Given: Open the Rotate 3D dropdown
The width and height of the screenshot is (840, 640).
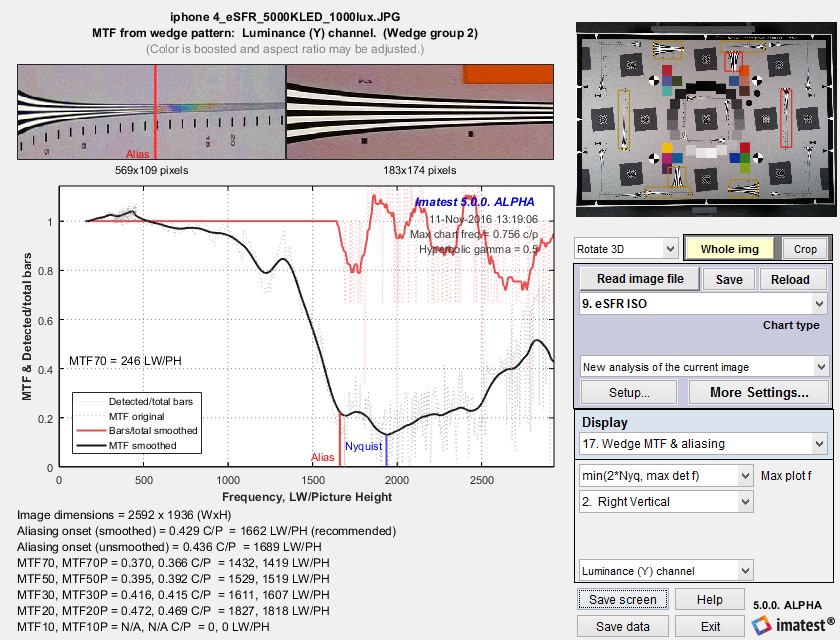Looking at the screenshot, I should [x=626, y=249].
